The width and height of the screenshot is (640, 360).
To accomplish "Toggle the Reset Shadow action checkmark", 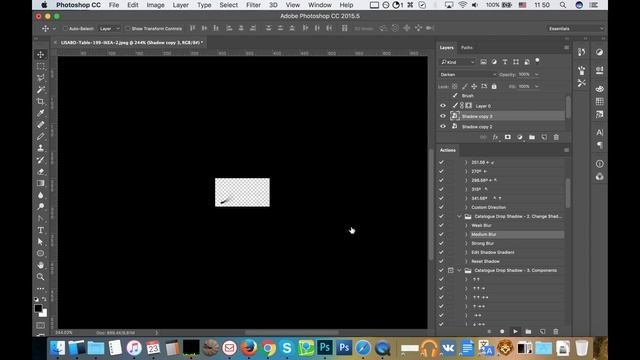I will pos(441,261).
